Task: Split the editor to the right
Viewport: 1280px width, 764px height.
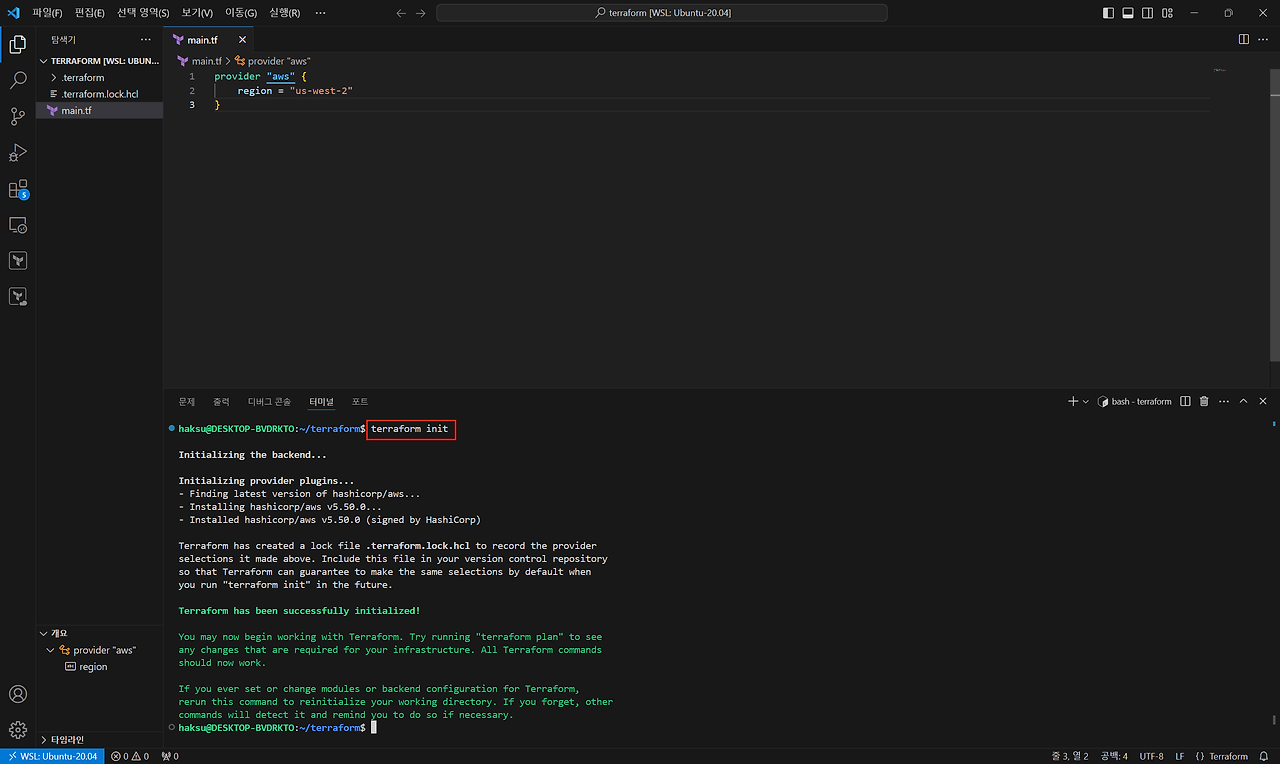Action: click(1243, 39)
